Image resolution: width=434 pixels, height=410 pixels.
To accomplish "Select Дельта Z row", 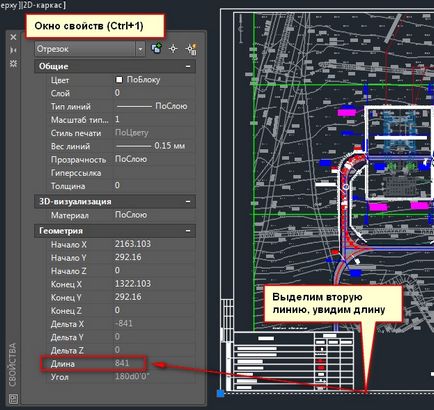I will point(120,350).
